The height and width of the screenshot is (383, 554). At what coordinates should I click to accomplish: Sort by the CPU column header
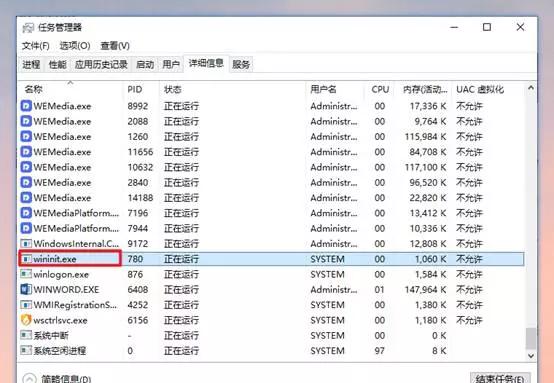point(380,89)
